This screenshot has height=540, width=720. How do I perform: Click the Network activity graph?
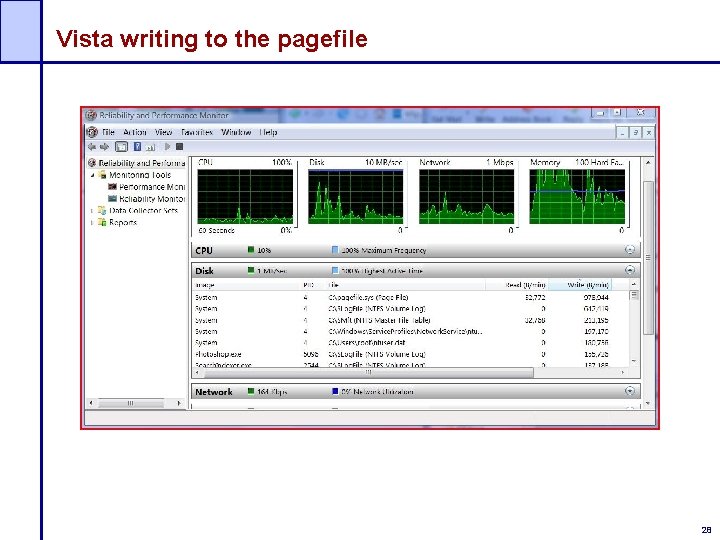pyautogui.click(x=467, y=197)
